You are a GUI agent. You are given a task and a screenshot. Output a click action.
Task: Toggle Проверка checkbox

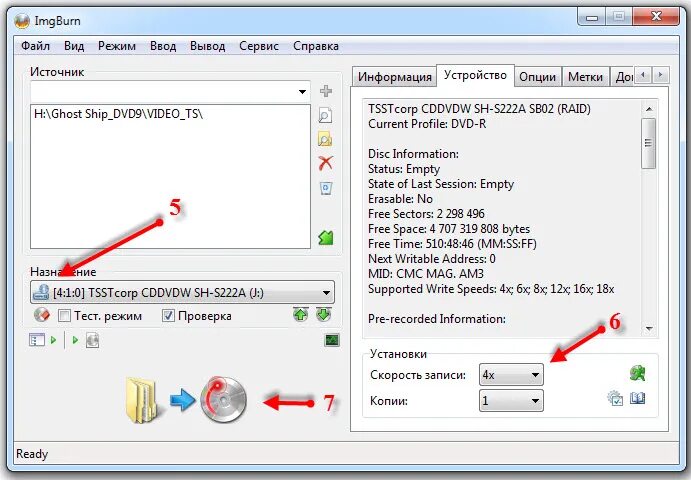pos(168,316)
